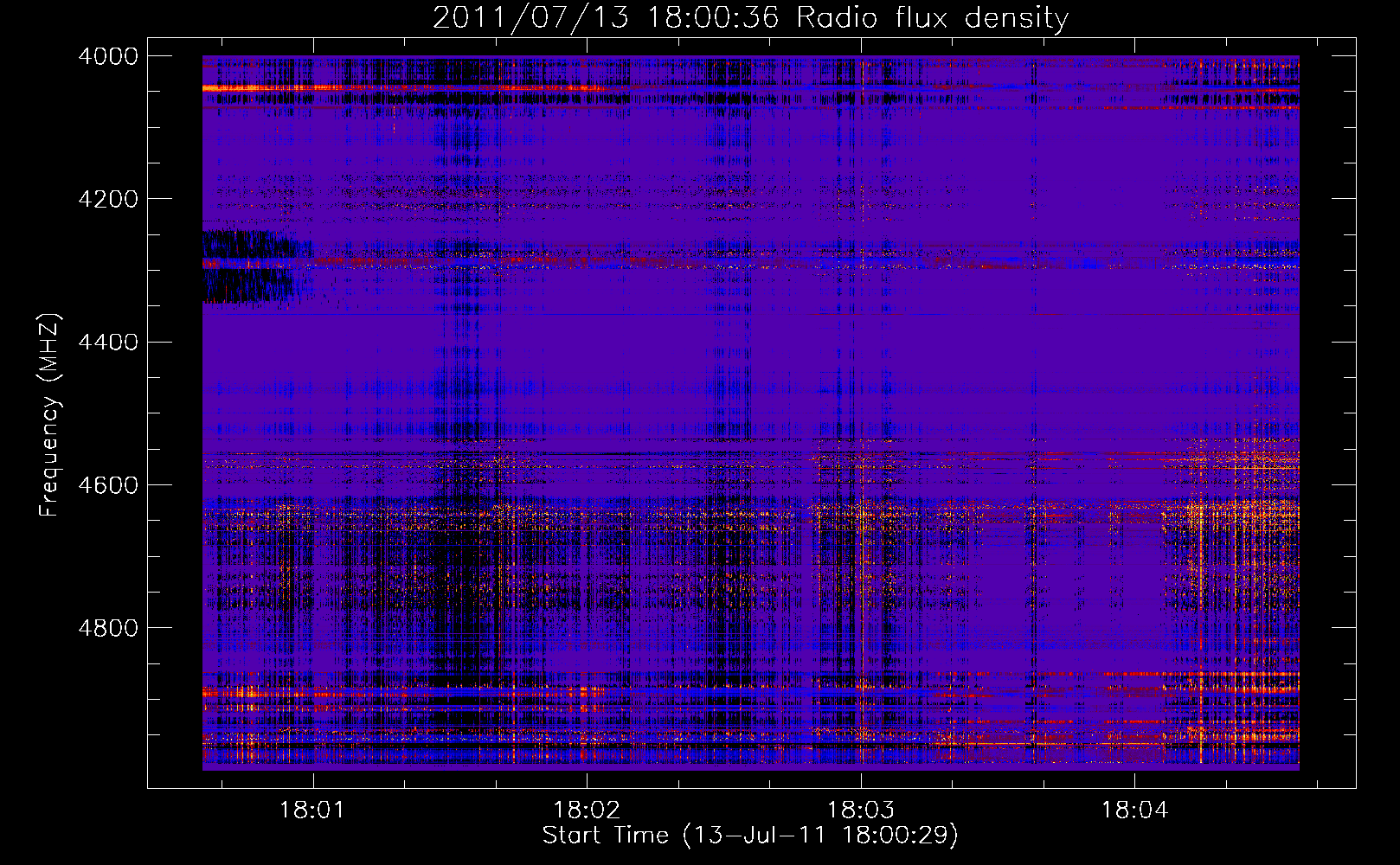
Task: Click the '4000' frequency axis label
Action: click(x=108, y=56)
